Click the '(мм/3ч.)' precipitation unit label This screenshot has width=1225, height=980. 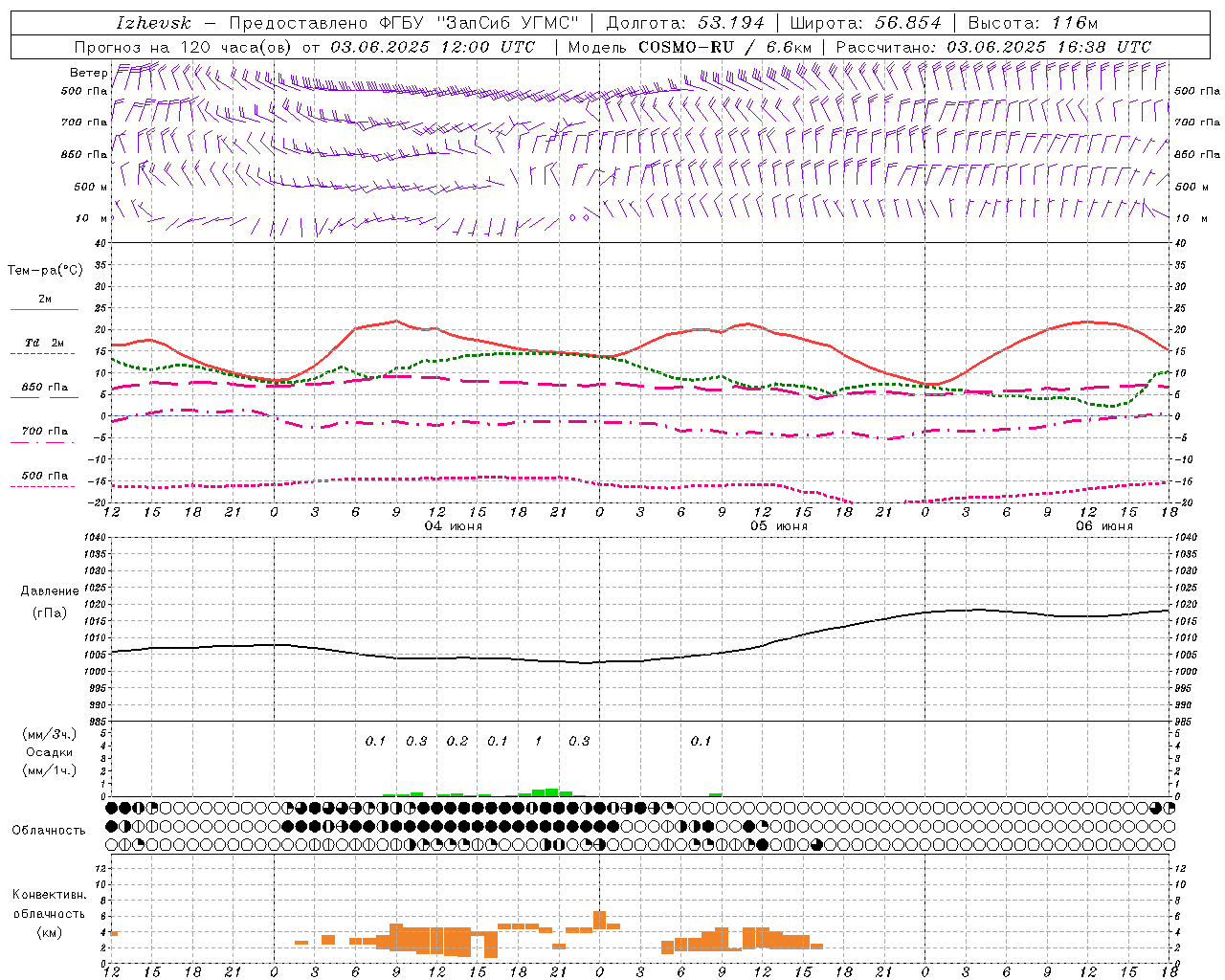click(x=50, y=734)
